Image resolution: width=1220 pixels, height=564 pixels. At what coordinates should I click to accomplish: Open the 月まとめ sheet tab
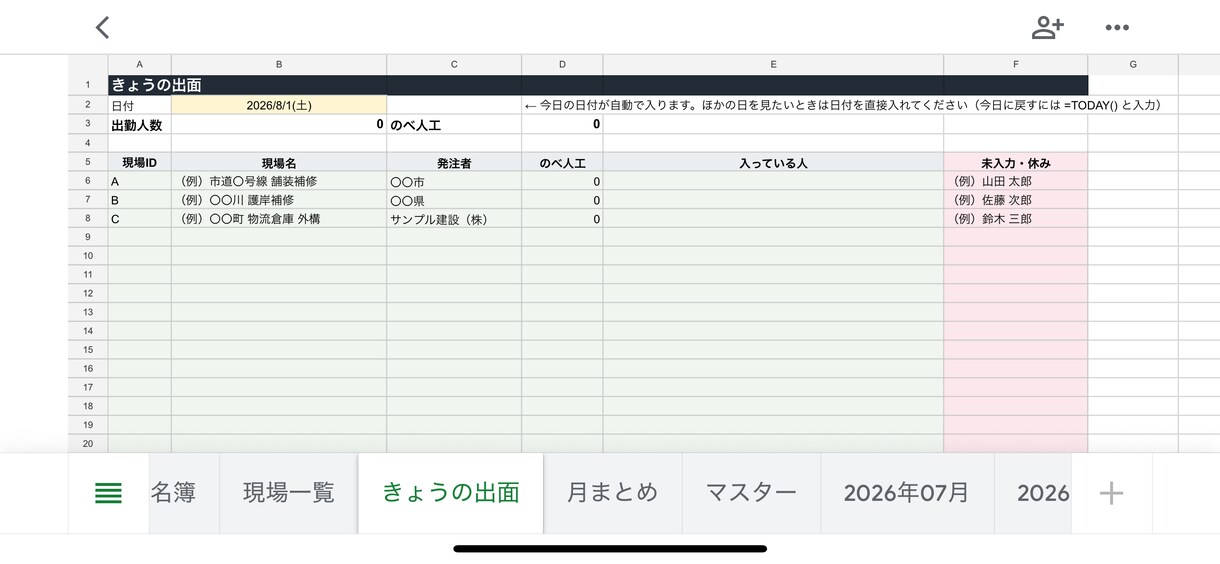(x=613, y=493)
